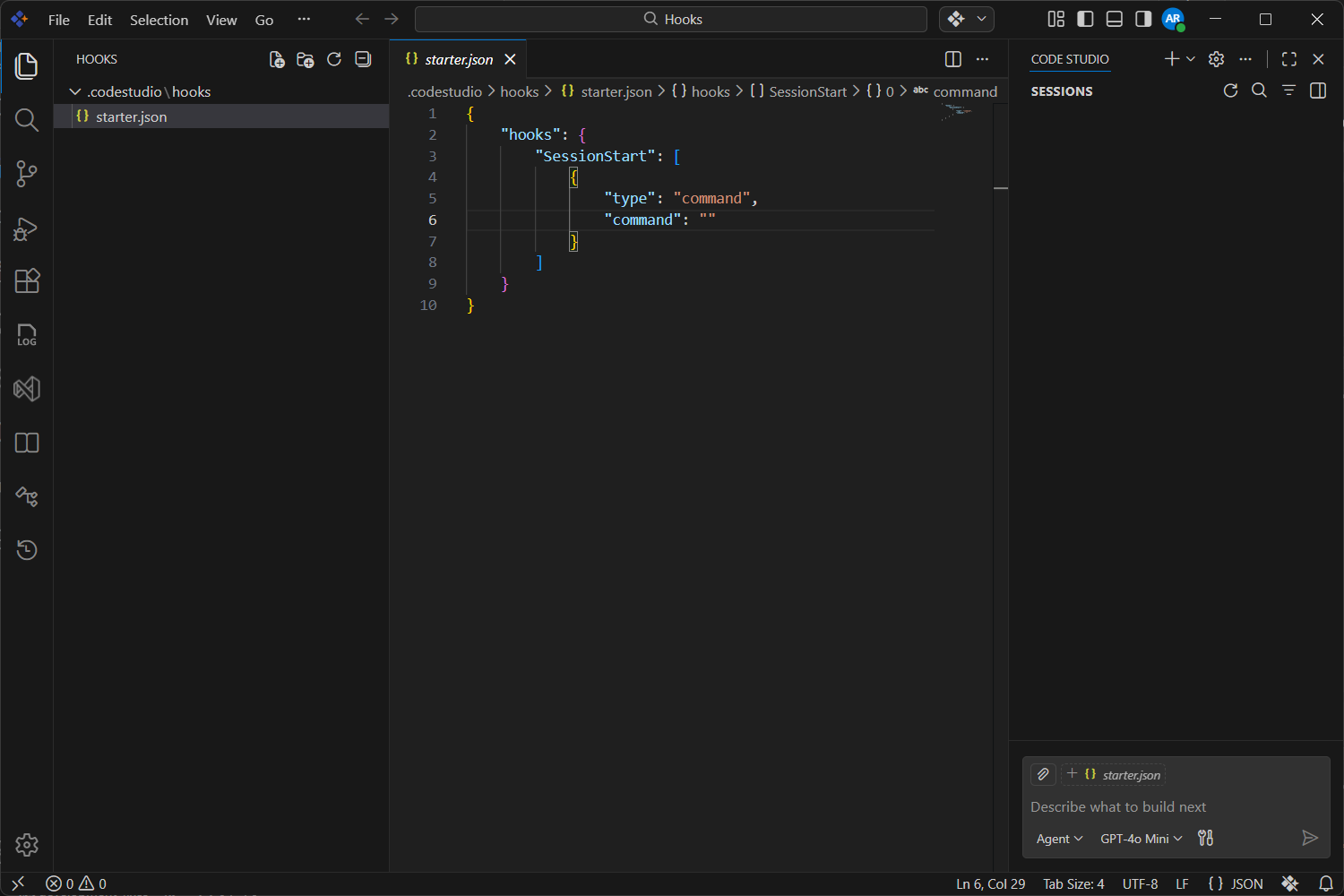Open the Search view in the activity bar
1344x896 pixels.
click(27, 120)
